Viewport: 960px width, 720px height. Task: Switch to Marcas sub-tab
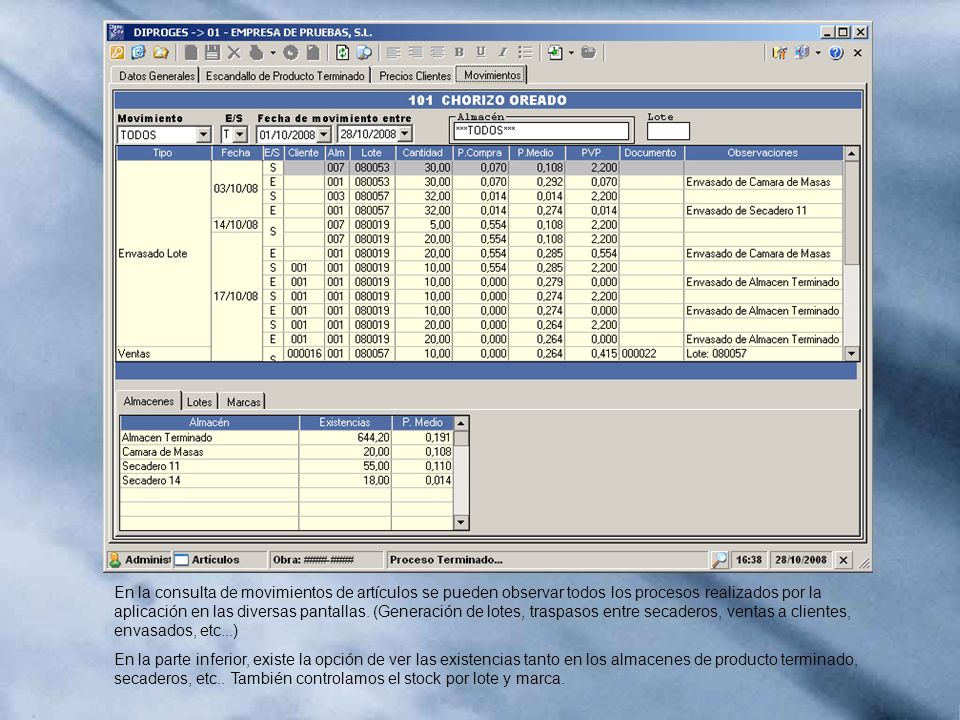click(x=244, y=402)
